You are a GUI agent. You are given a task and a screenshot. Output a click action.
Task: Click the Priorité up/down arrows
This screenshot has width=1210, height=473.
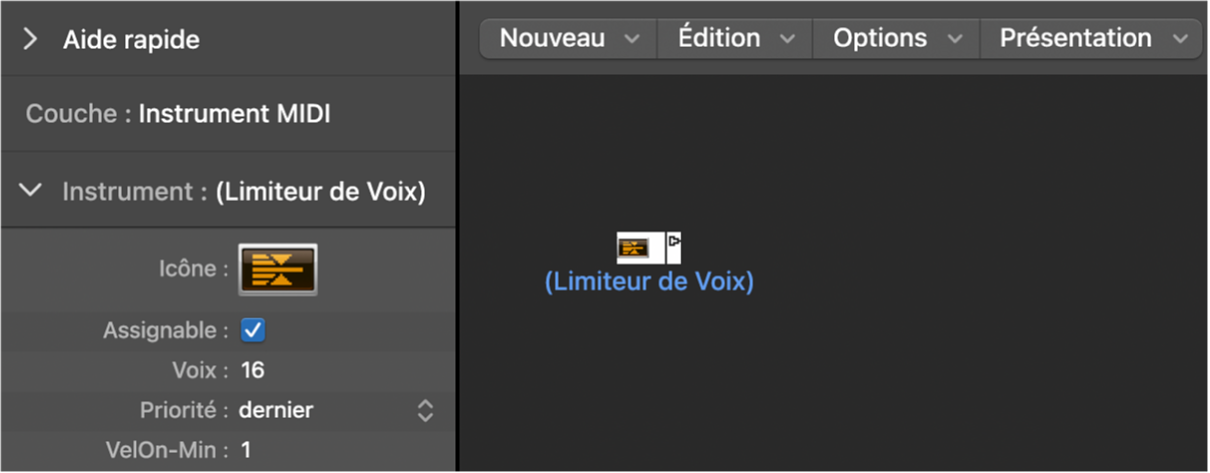(x=425, y=410)
